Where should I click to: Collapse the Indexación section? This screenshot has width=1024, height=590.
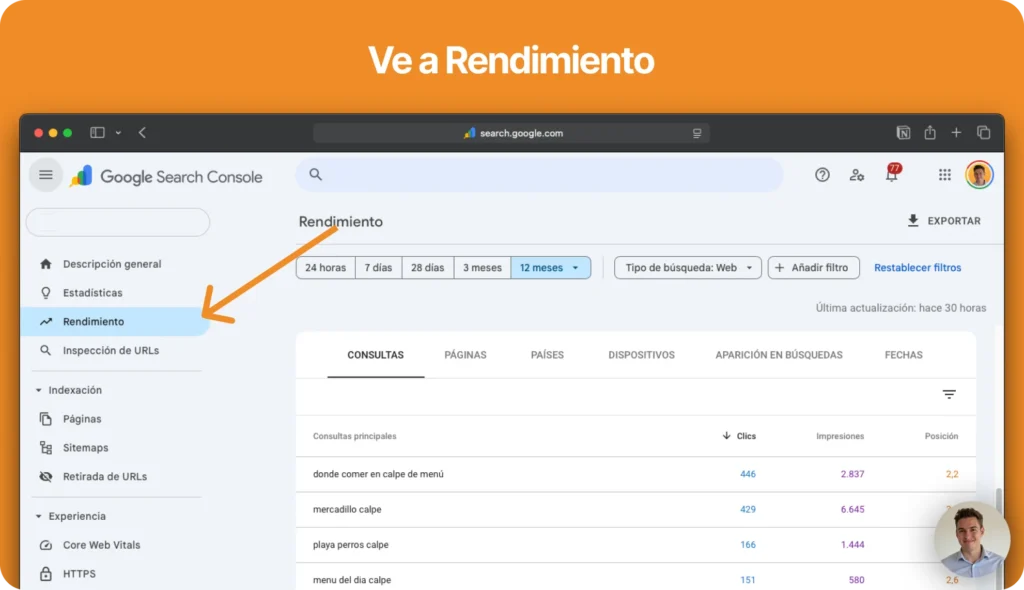39,390
